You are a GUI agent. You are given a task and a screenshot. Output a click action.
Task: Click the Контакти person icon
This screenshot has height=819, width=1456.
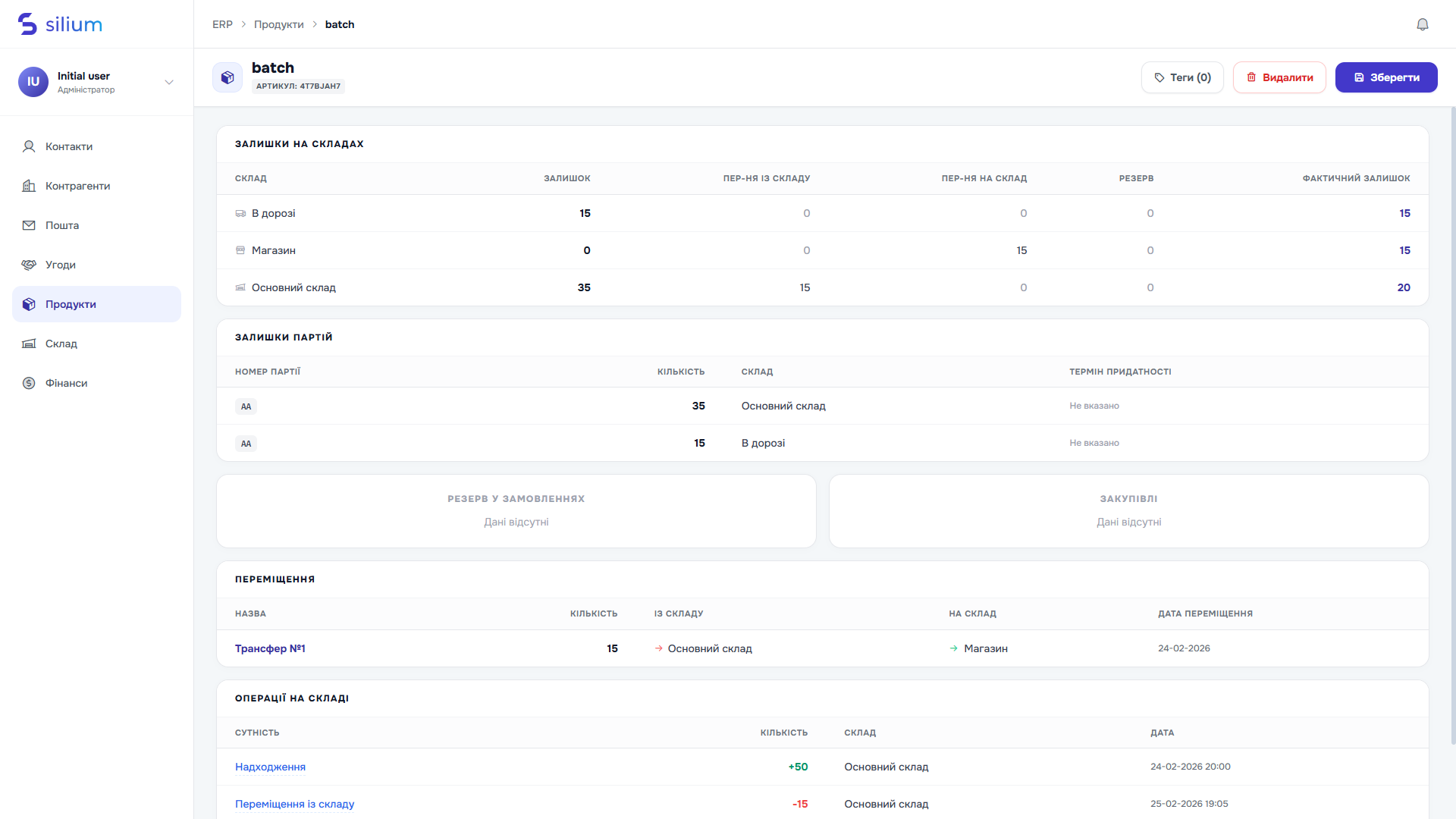click(29, 146)
